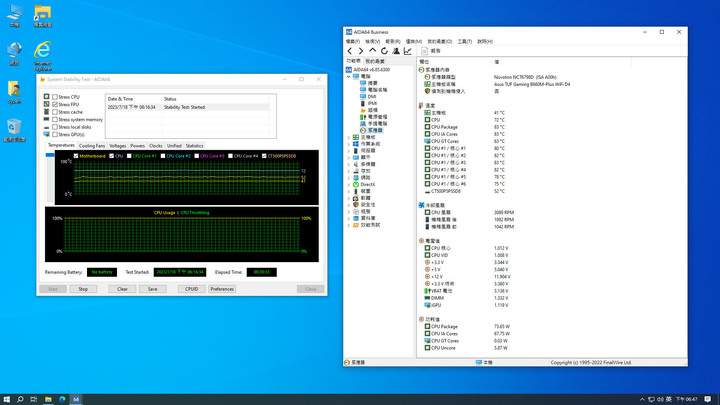Viewport: 720px width, 405px height.
Task: Switch to the Statistics tab
Action: 194,146
